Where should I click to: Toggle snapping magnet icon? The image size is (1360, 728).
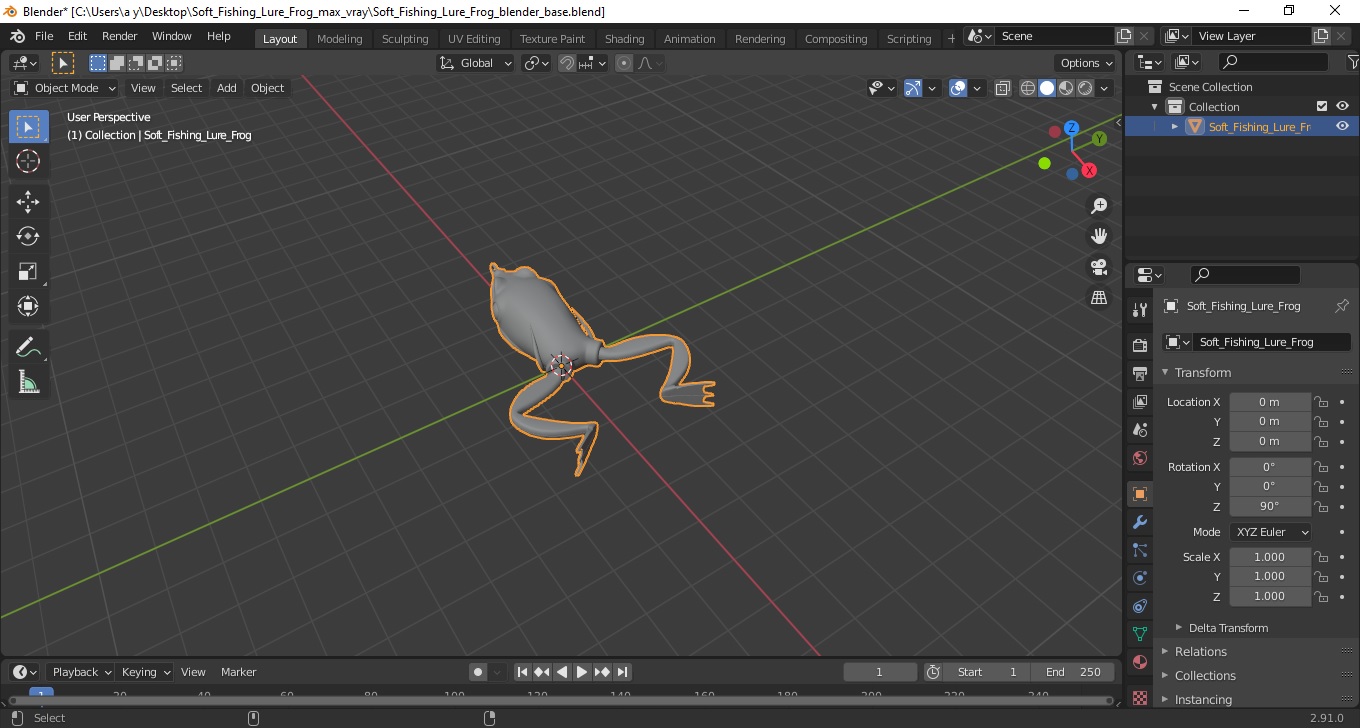coord(567,63)
